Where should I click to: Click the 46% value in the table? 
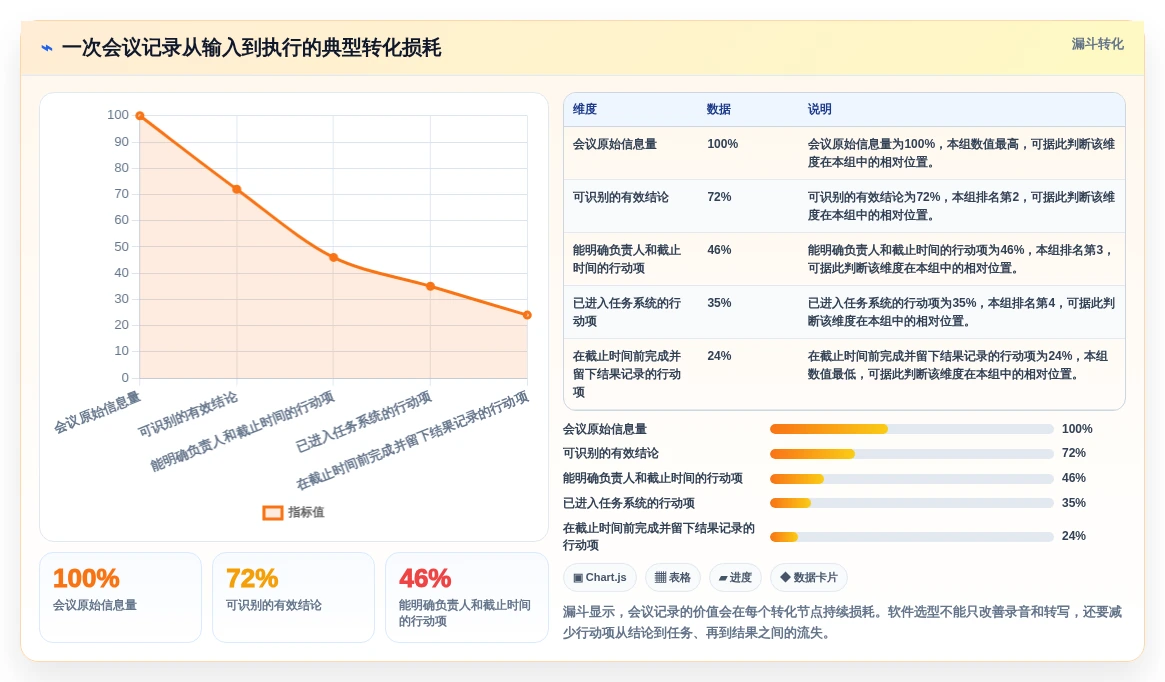coord(719,250)
